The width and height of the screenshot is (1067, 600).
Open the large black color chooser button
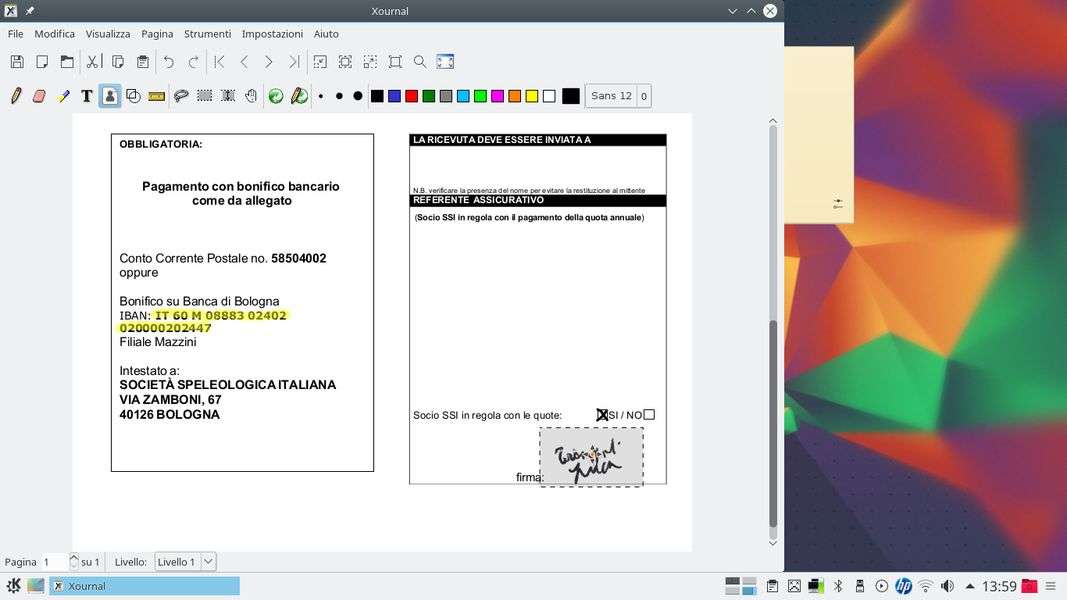point(571,96)
